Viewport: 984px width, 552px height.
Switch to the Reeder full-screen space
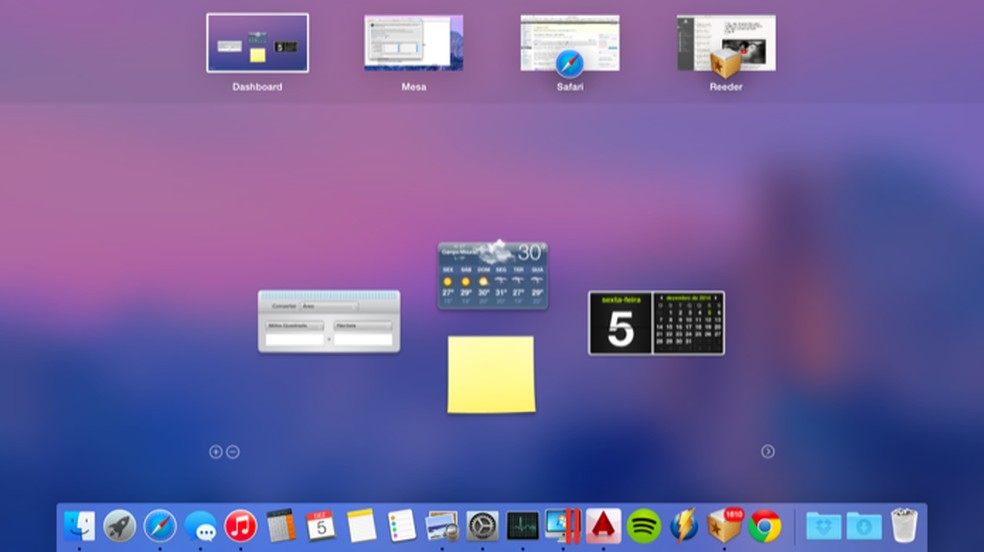coord(726,43)
